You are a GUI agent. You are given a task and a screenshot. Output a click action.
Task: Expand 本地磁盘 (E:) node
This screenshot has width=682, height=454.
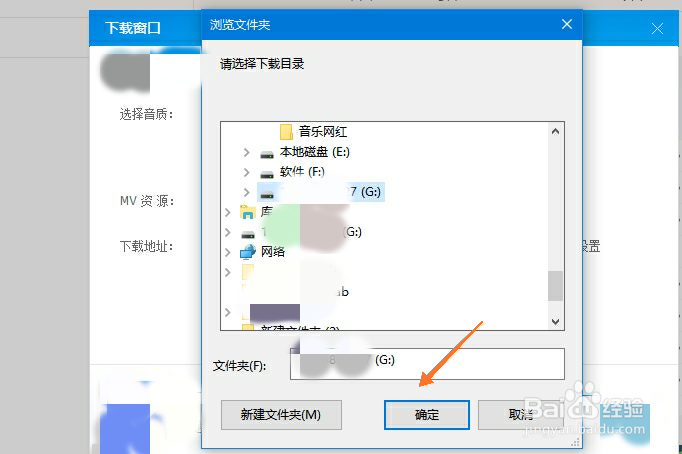(x=247, y=152)
